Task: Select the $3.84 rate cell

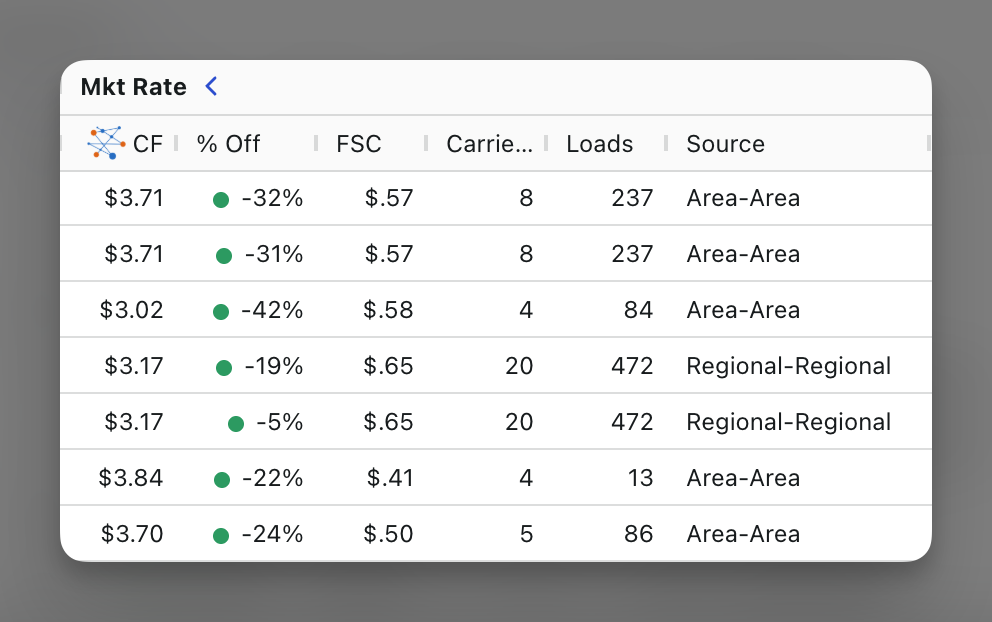Action: pos(131,478)
